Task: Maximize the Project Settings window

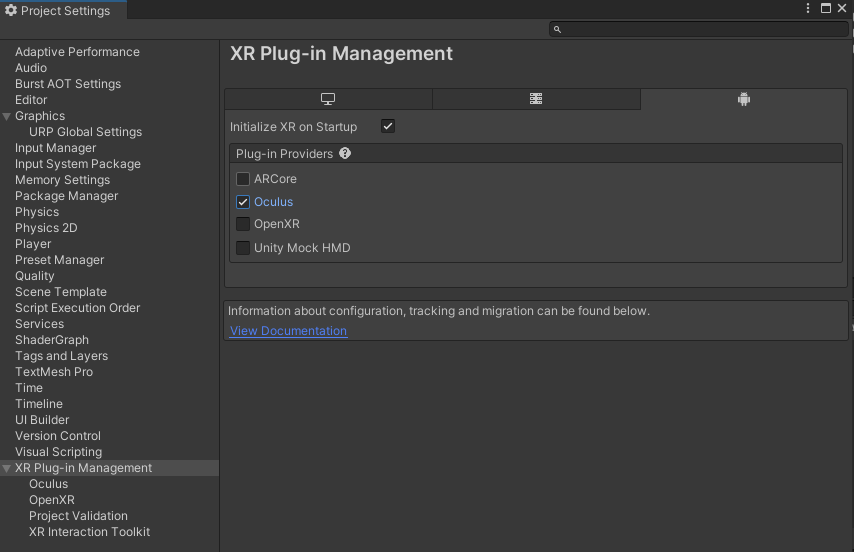Action: coord(826,9)
